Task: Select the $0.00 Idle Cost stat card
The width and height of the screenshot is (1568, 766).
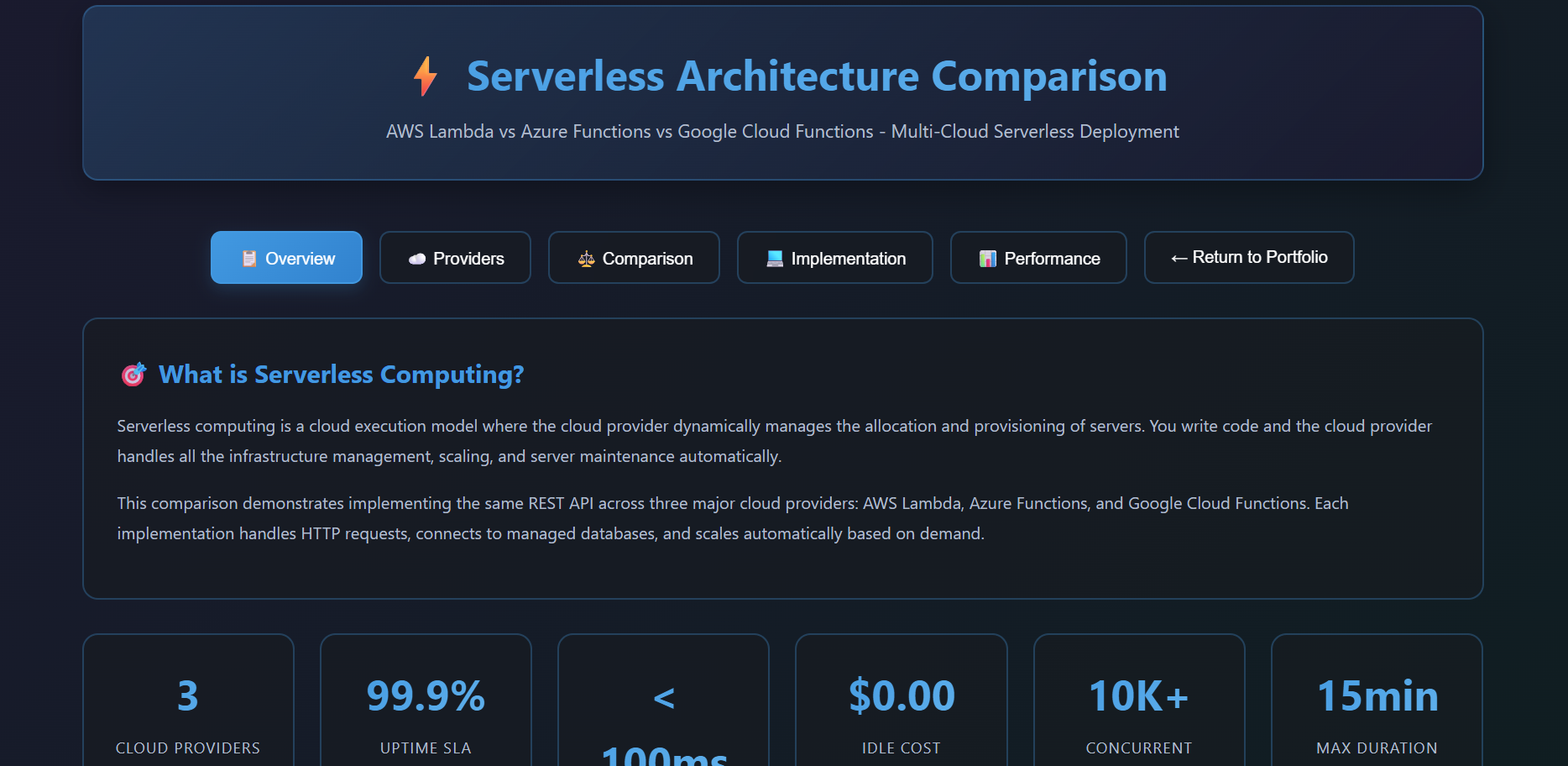Action: (902, 706)
